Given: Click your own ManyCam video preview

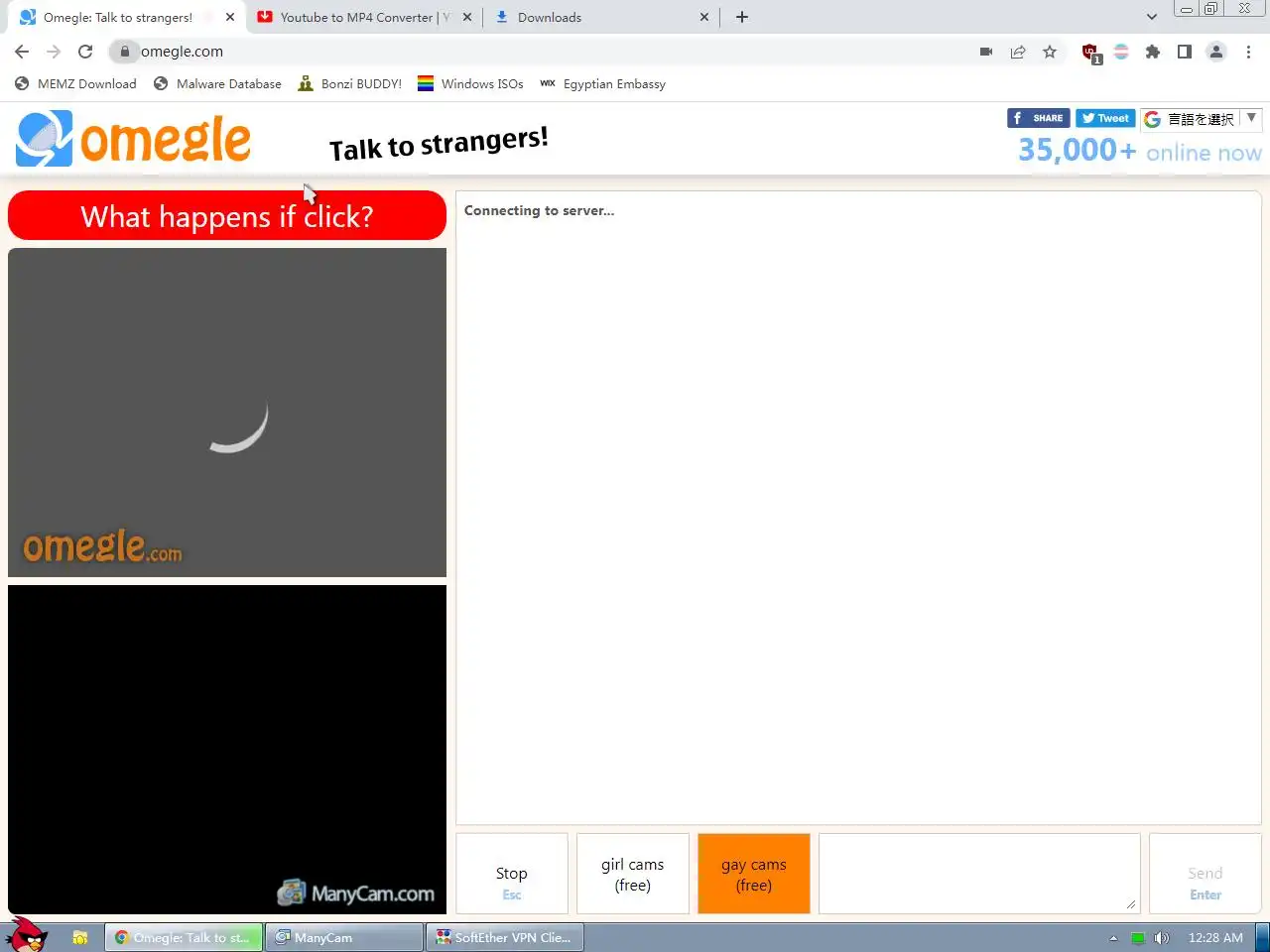Looking at the screenshot, I should pyautogui.click(x=227, y=750).
